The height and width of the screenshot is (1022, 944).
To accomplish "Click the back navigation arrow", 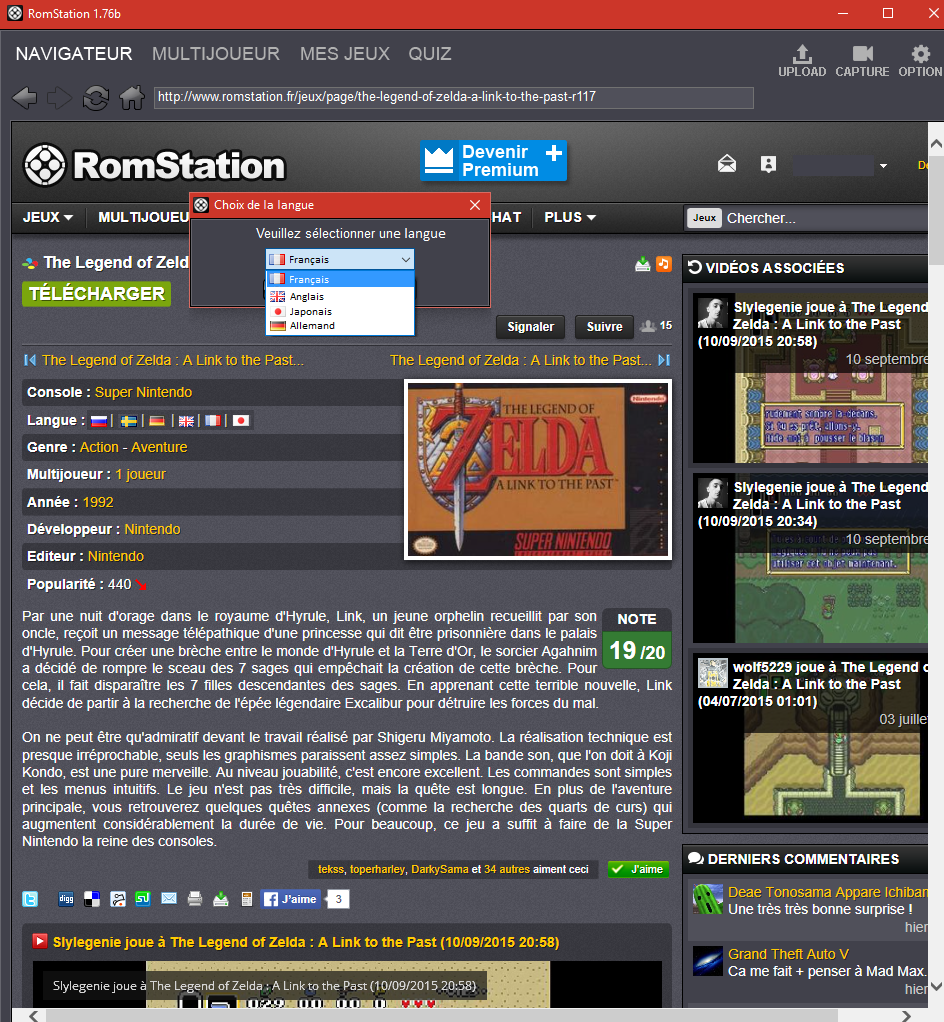I will (x=25, y=98).
